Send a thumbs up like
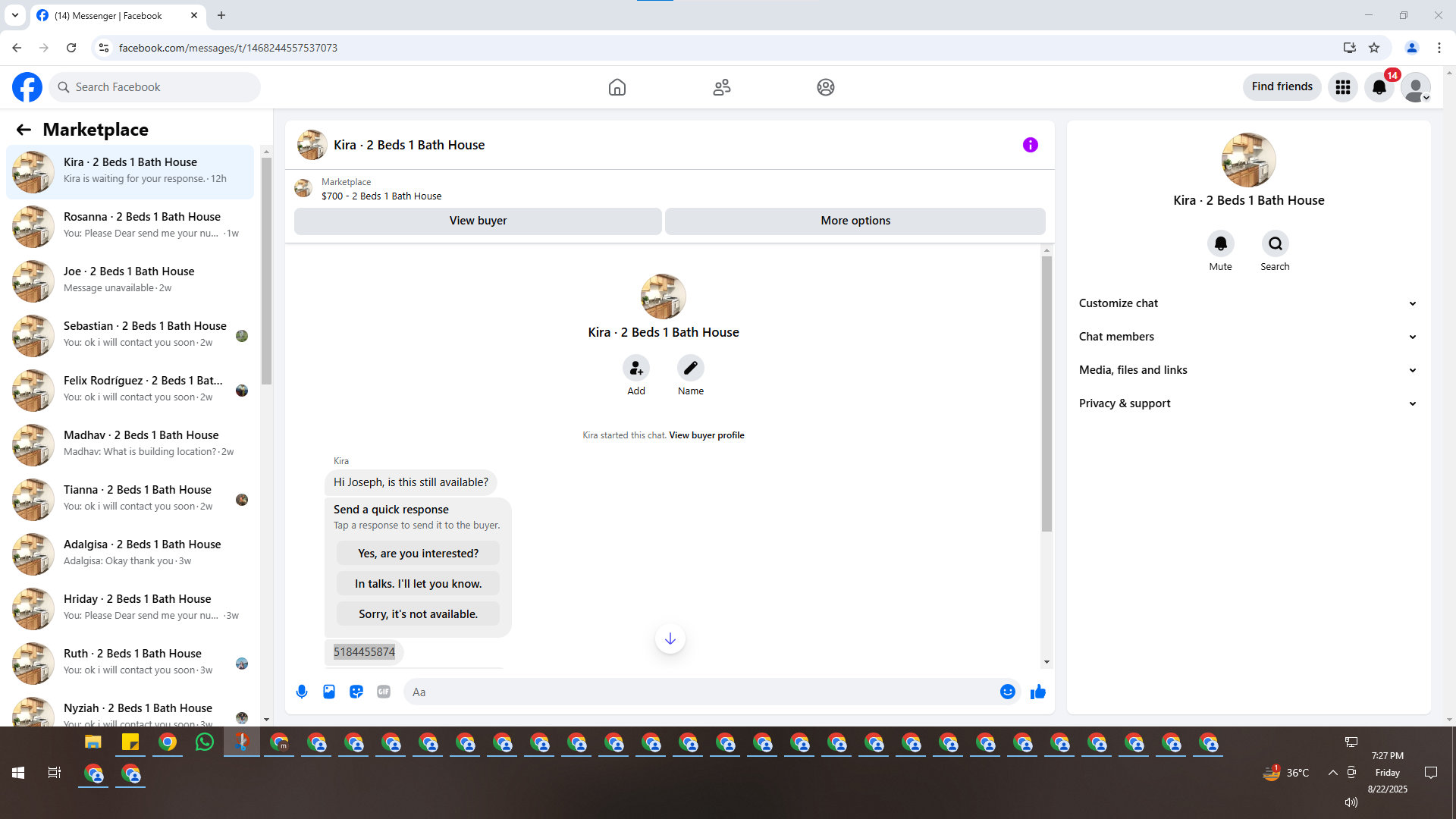The height and width of the screenshot is (819, 1456). coord(1038,692)
